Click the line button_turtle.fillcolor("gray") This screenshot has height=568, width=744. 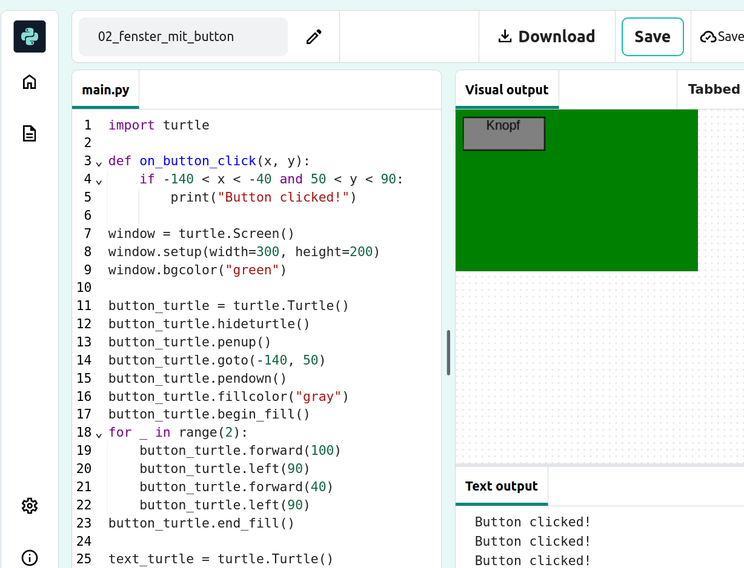pyautogui.click(x=228, y=396)
